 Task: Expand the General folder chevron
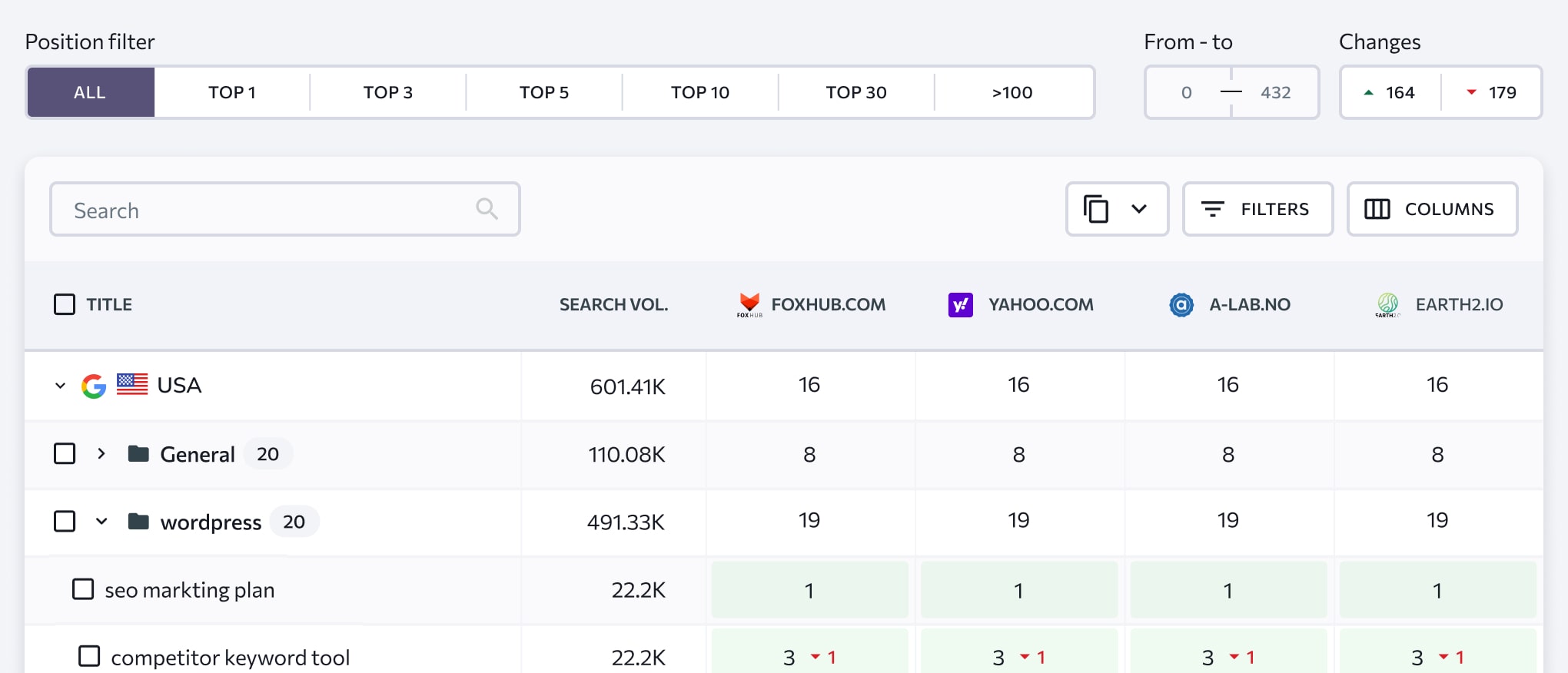point(101,454)
